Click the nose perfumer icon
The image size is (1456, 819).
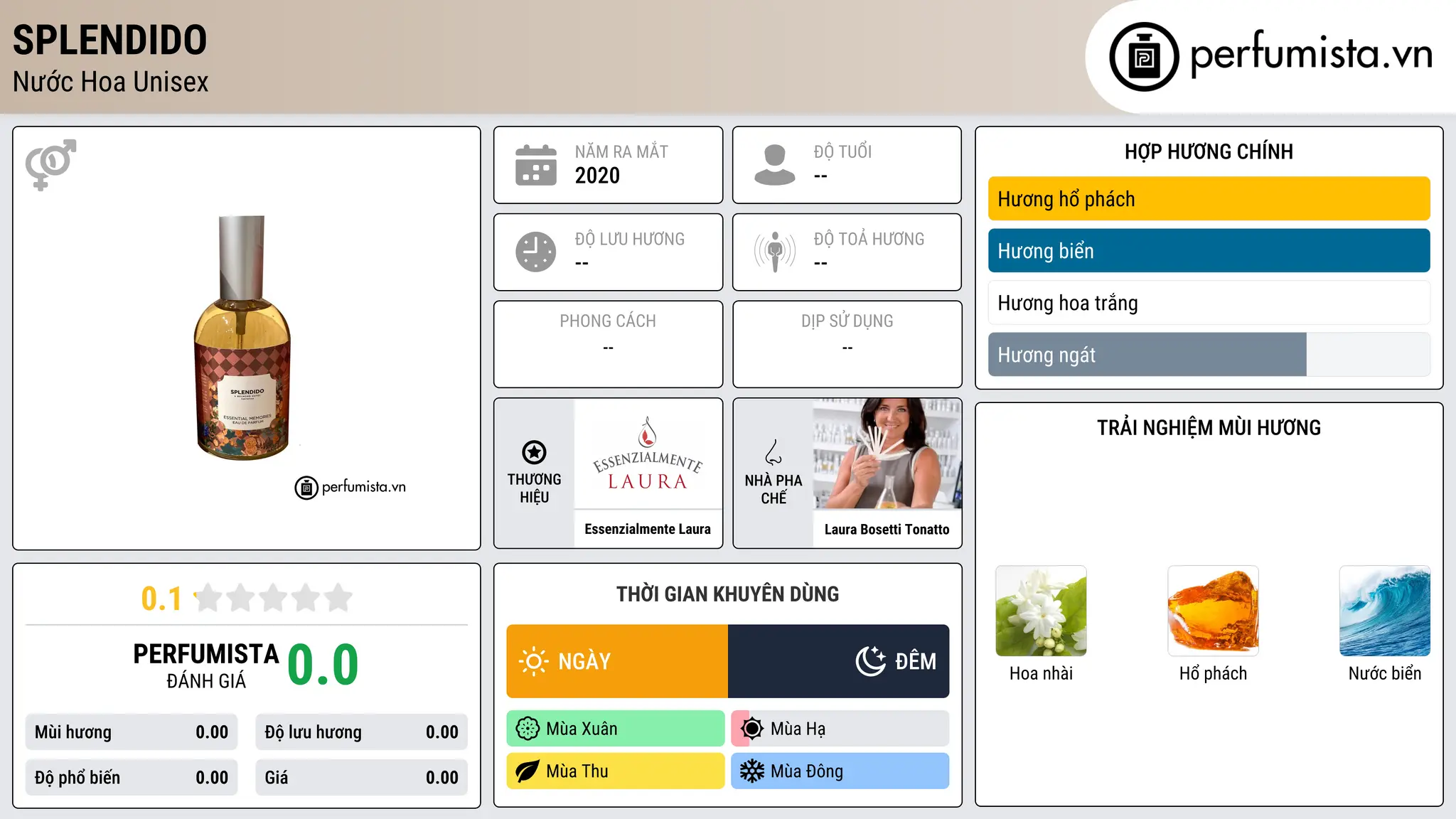[773, 452]
